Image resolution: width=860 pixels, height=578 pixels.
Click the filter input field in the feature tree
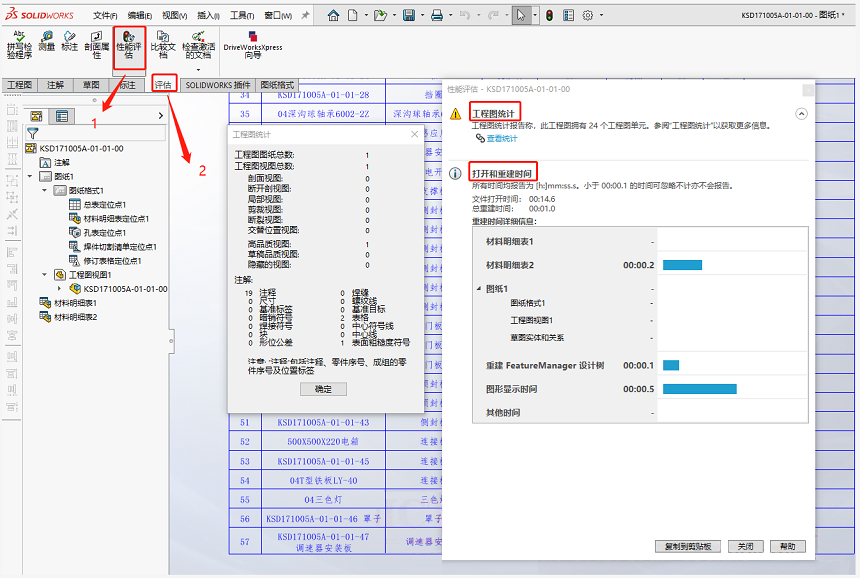(x=95, y=132)
